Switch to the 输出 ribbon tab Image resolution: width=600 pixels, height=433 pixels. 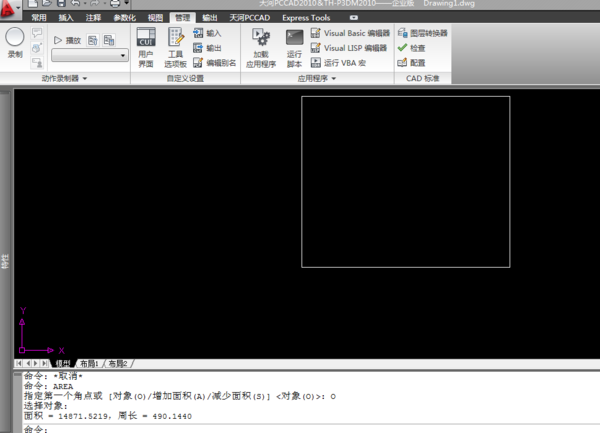pyautogui.click(x=210, y=18)
